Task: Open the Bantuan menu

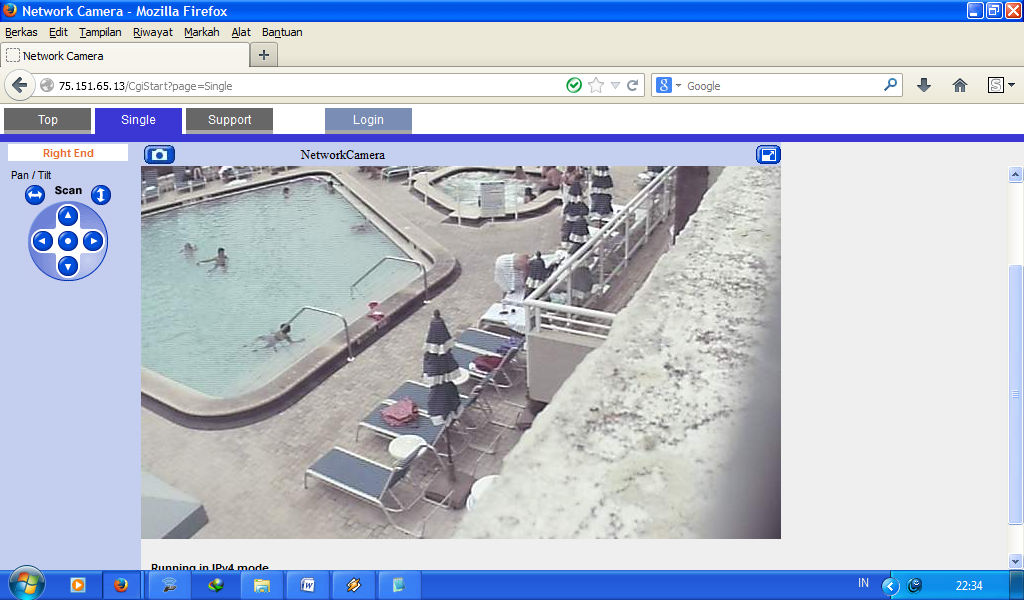Action: 282,32
